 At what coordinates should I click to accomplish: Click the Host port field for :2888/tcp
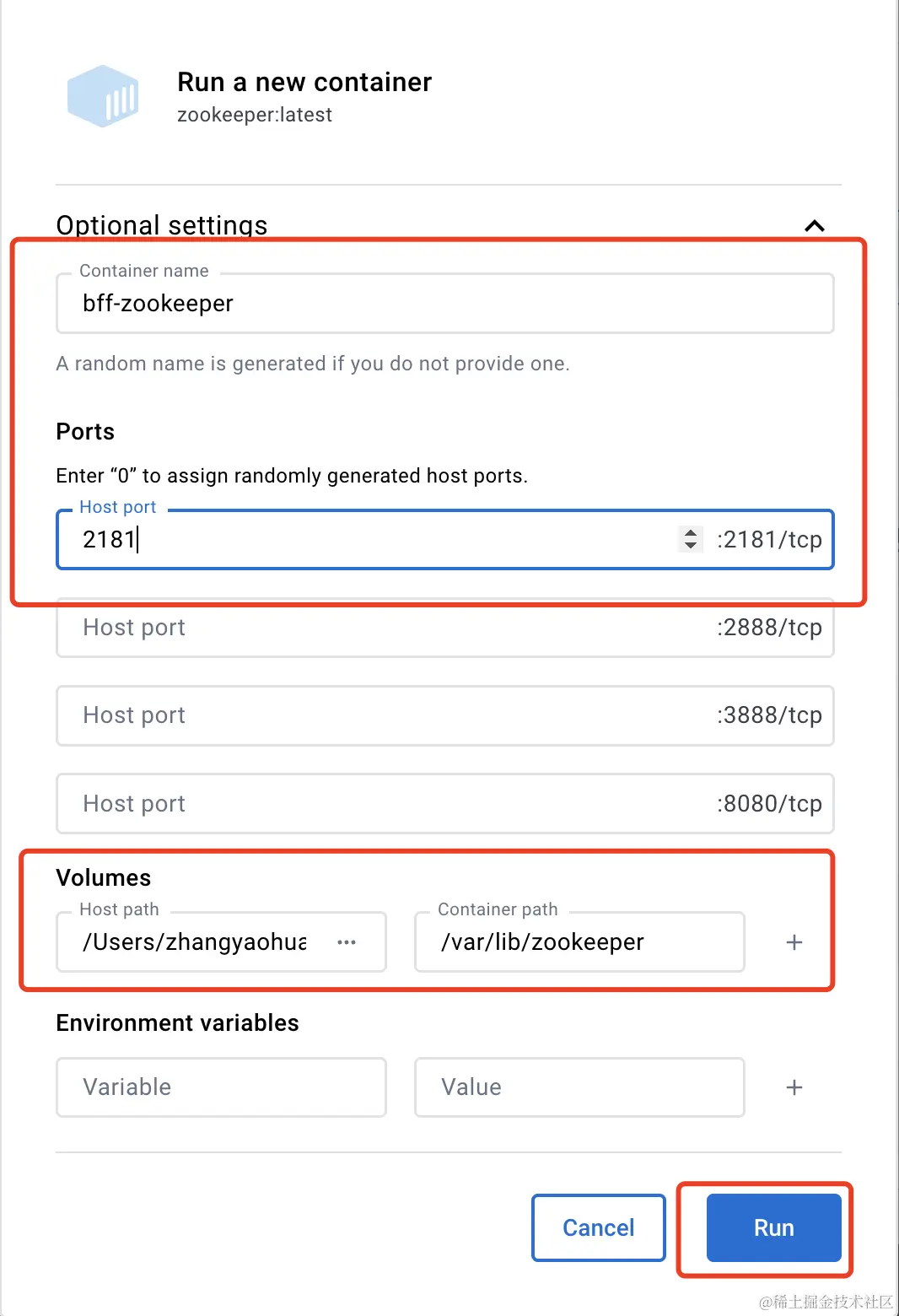point(337,628)
